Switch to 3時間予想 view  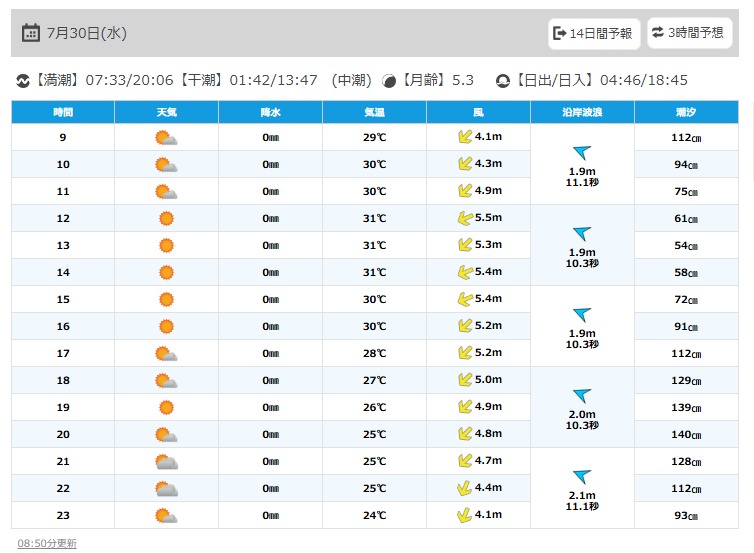point(690,33)
